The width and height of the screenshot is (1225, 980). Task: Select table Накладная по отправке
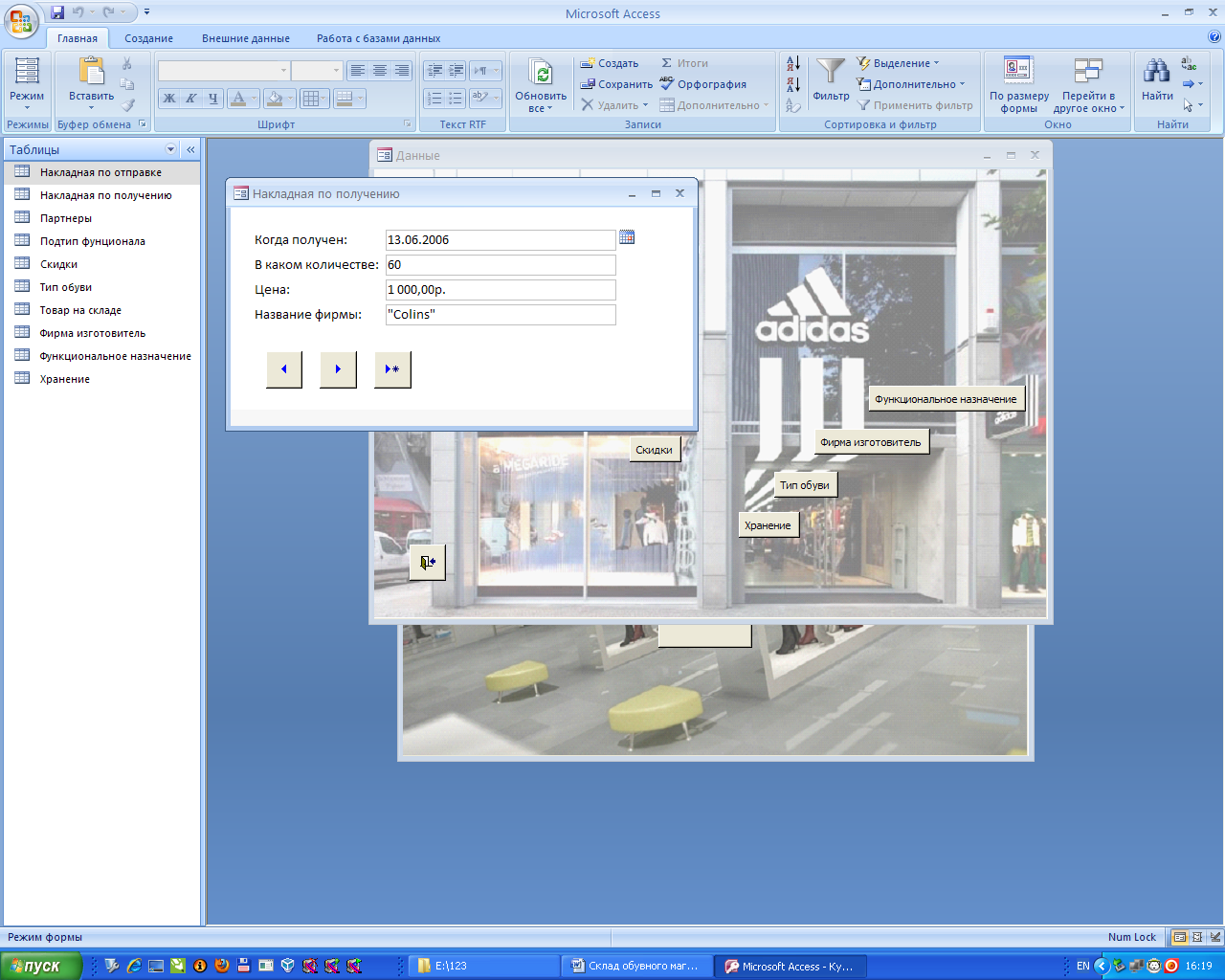click(x=101, y=172)
